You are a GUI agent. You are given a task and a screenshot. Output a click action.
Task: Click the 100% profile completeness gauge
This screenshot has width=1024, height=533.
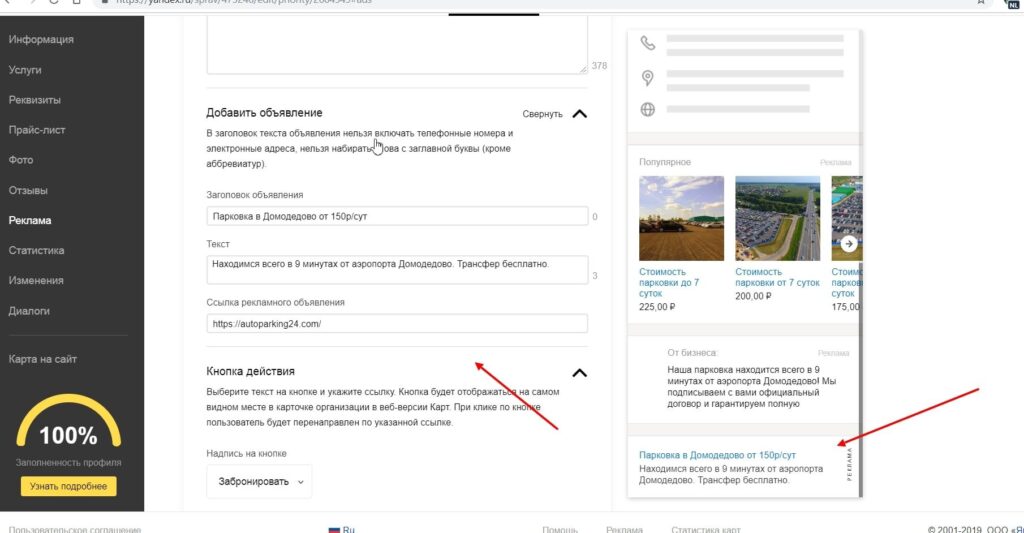point(68,432)
